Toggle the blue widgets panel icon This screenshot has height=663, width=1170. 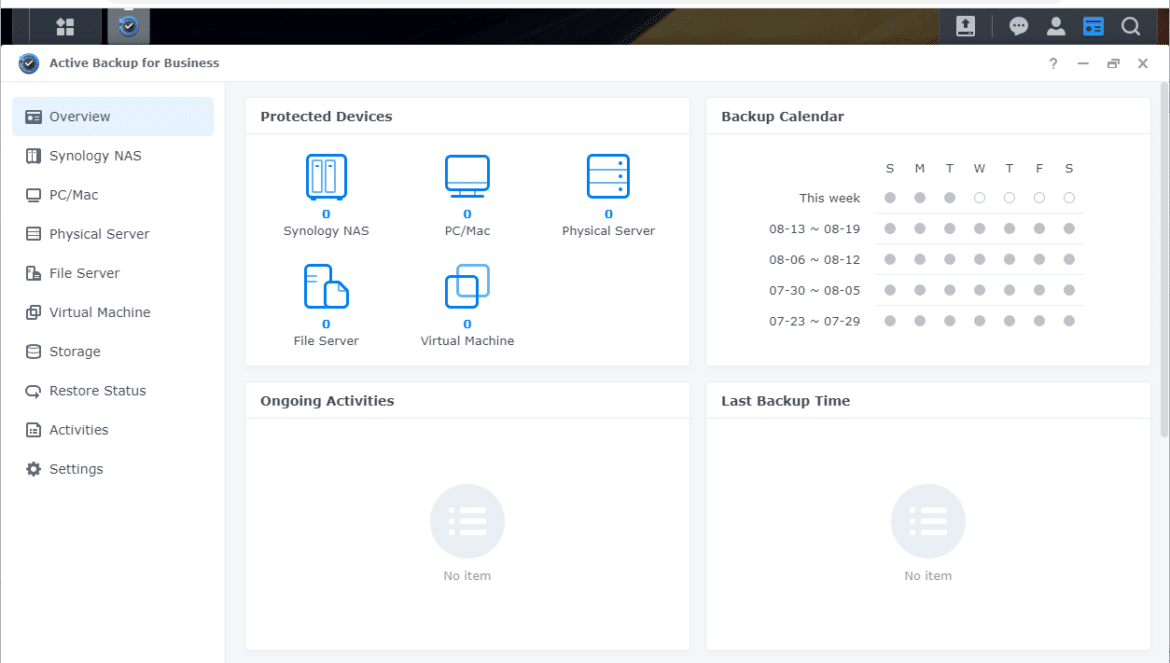(x=1093, y=27)
